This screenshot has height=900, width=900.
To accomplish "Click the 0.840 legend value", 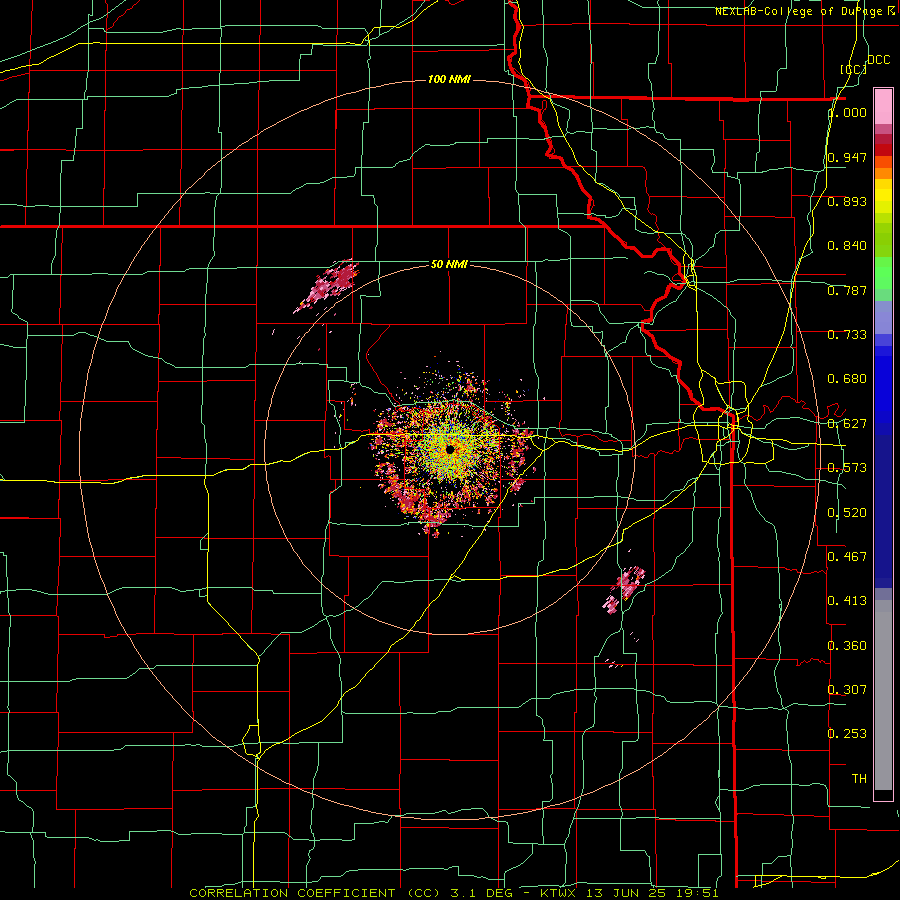I will (847, 246).
